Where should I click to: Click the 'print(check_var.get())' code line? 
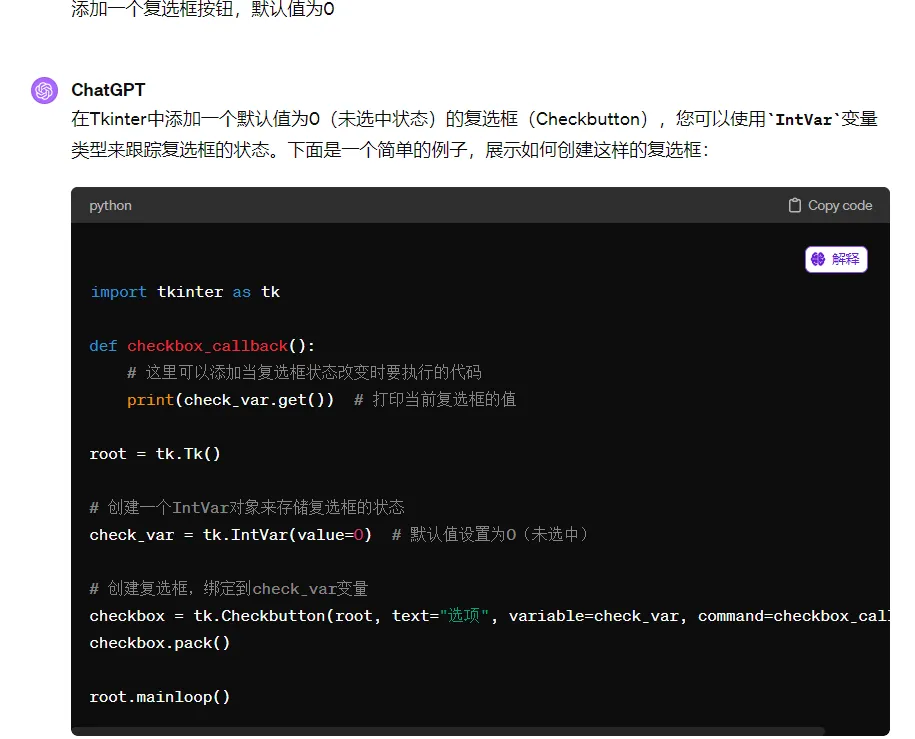point(231,400)
